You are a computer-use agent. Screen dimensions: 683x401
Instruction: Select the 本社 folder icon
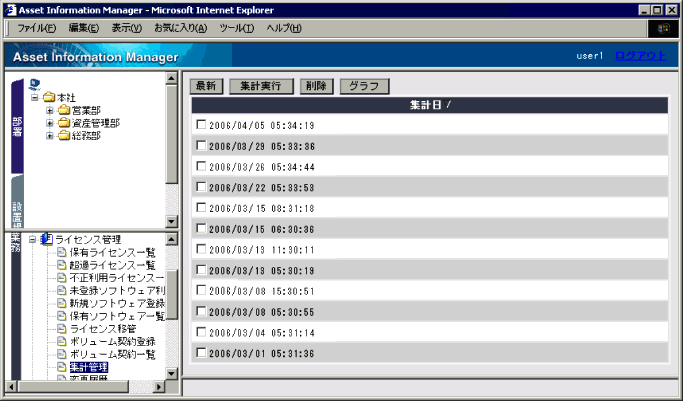[49, 97]
